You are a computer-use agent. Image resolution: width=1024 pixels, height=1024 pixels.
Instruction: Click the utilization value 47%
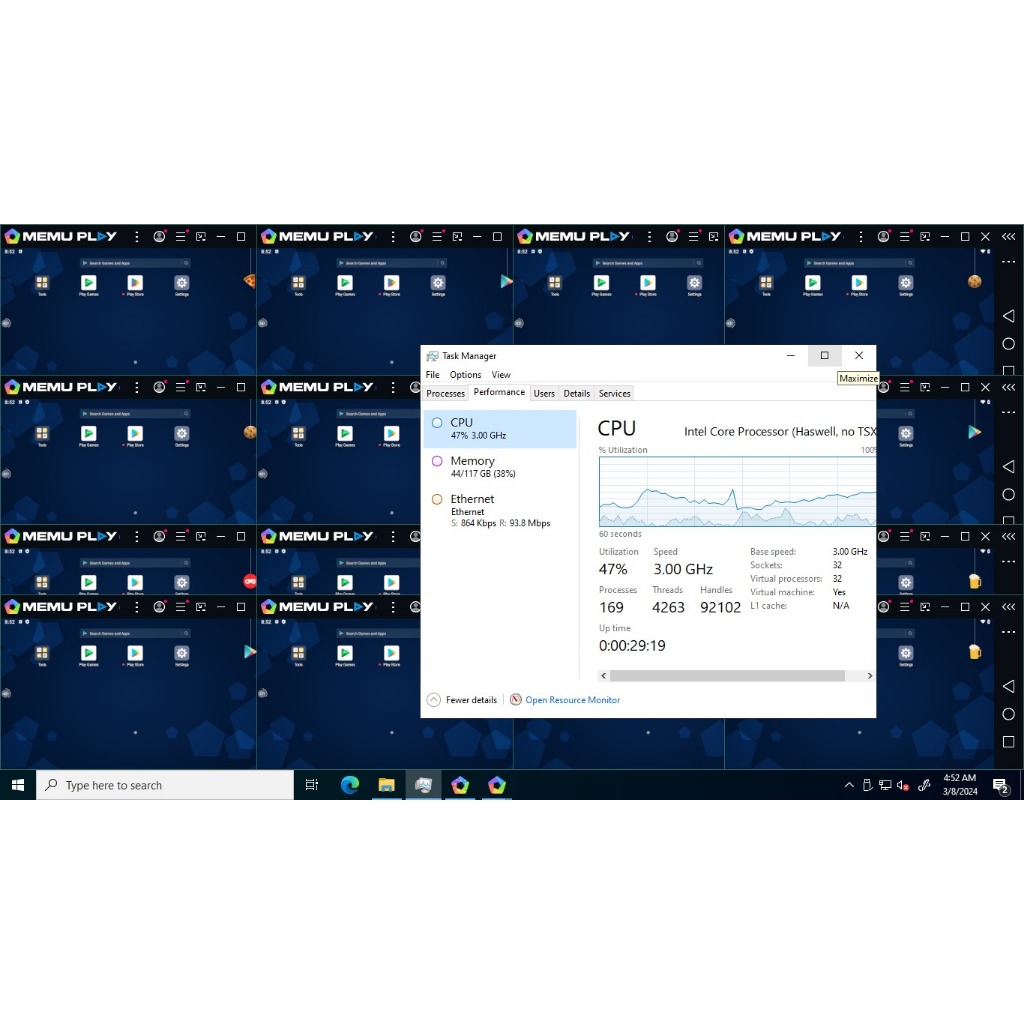pos(613,569)
